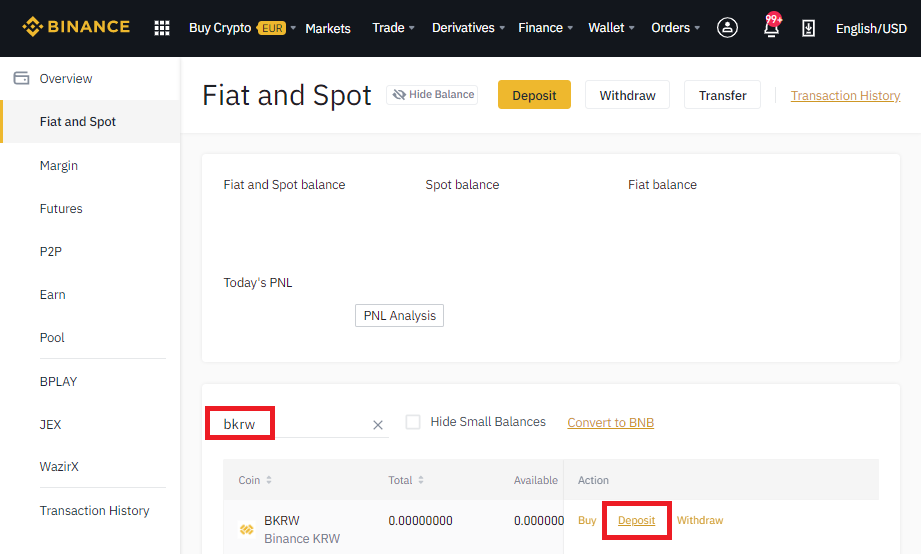This screenshot has height=554, width=921.
Task: Click the 0.00000000 total balance value
Action: 420,521
